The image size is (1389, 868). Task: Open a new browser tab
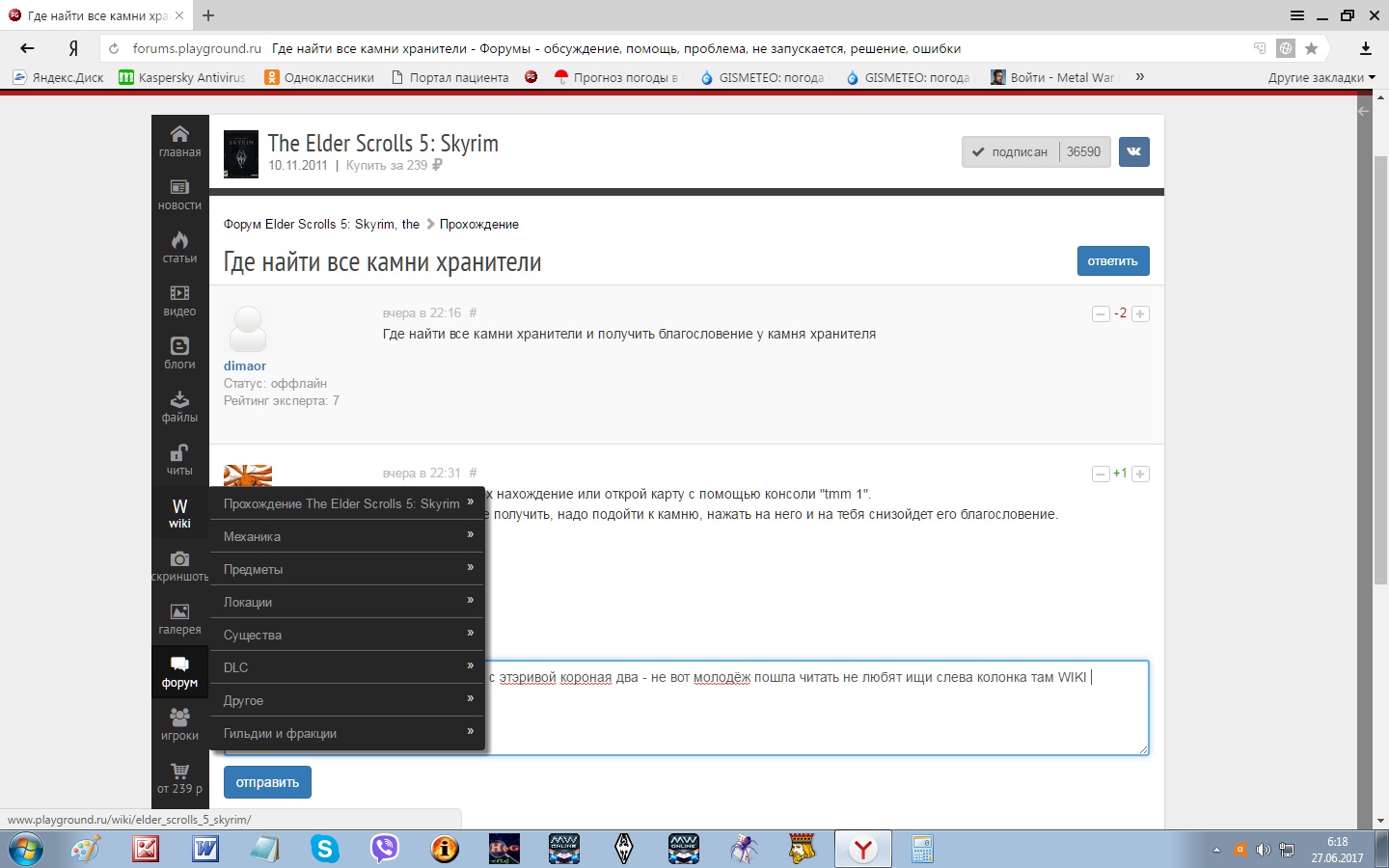coord(208,15)
